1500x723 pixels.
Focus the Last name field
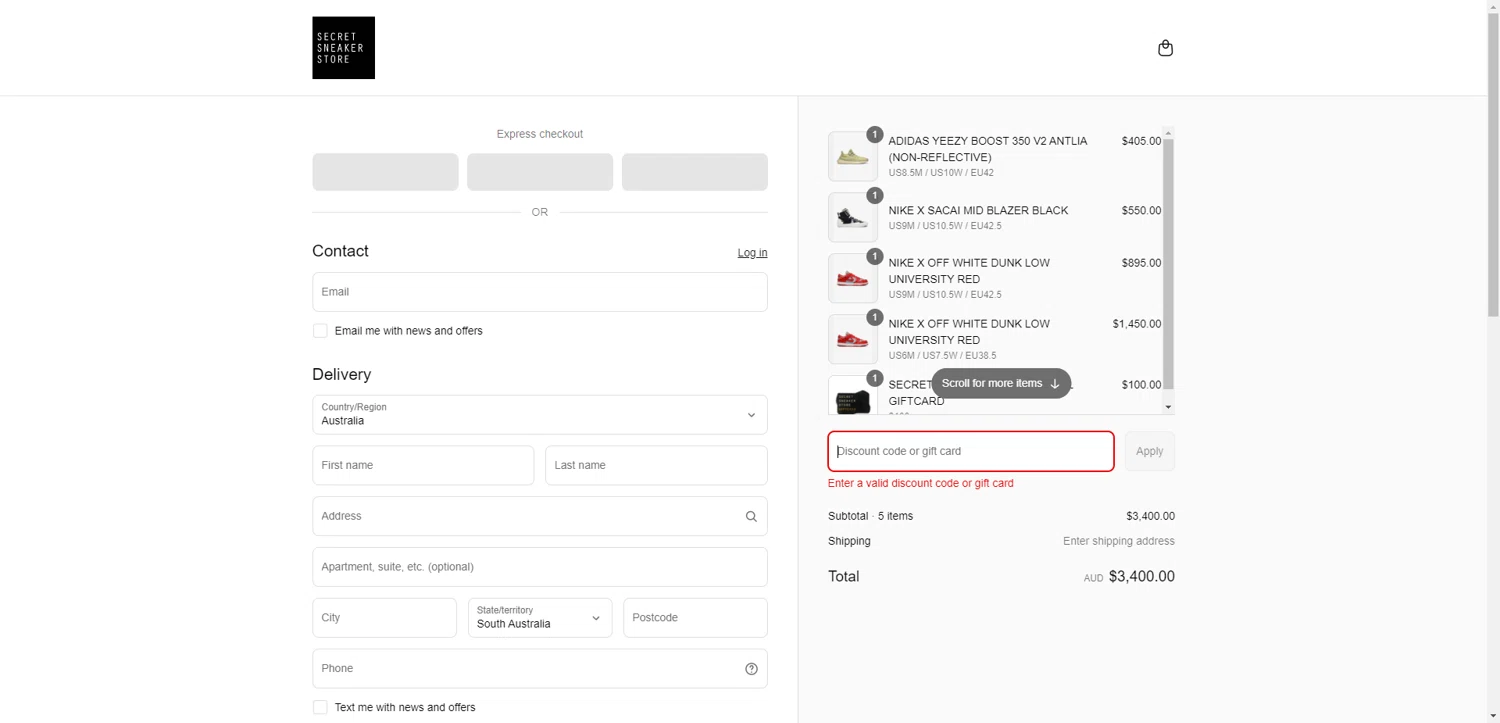(656, 465)
